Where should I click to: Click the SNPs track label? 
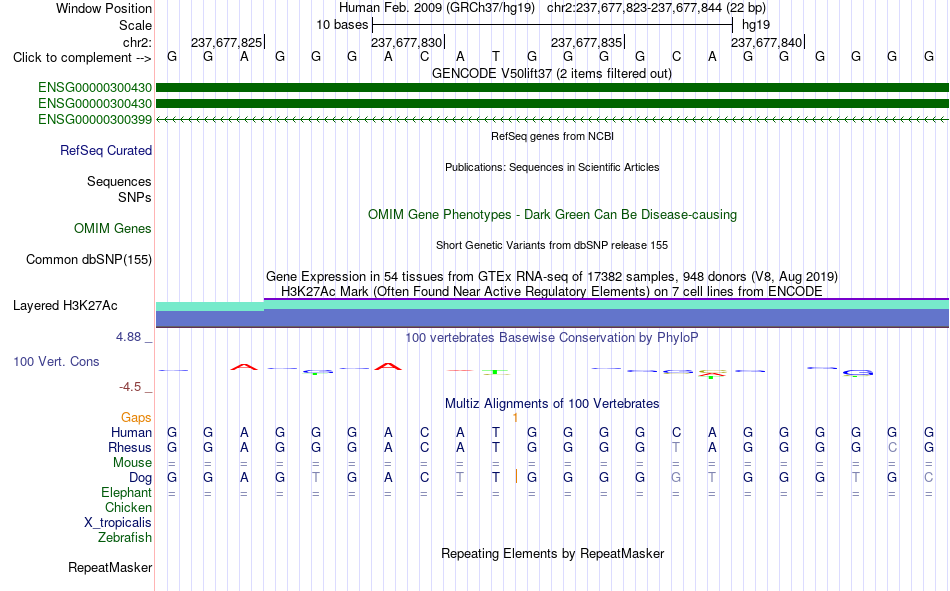point(135,197)
